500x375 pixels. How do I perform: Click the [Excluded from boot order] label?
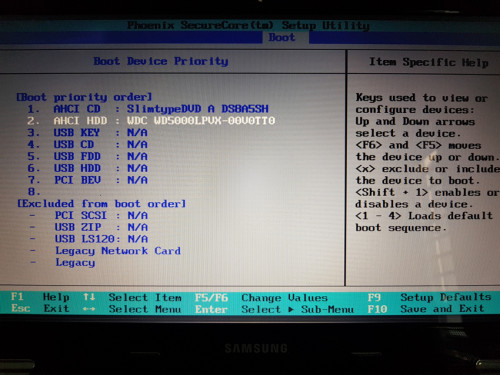click(x=101, y=204)
